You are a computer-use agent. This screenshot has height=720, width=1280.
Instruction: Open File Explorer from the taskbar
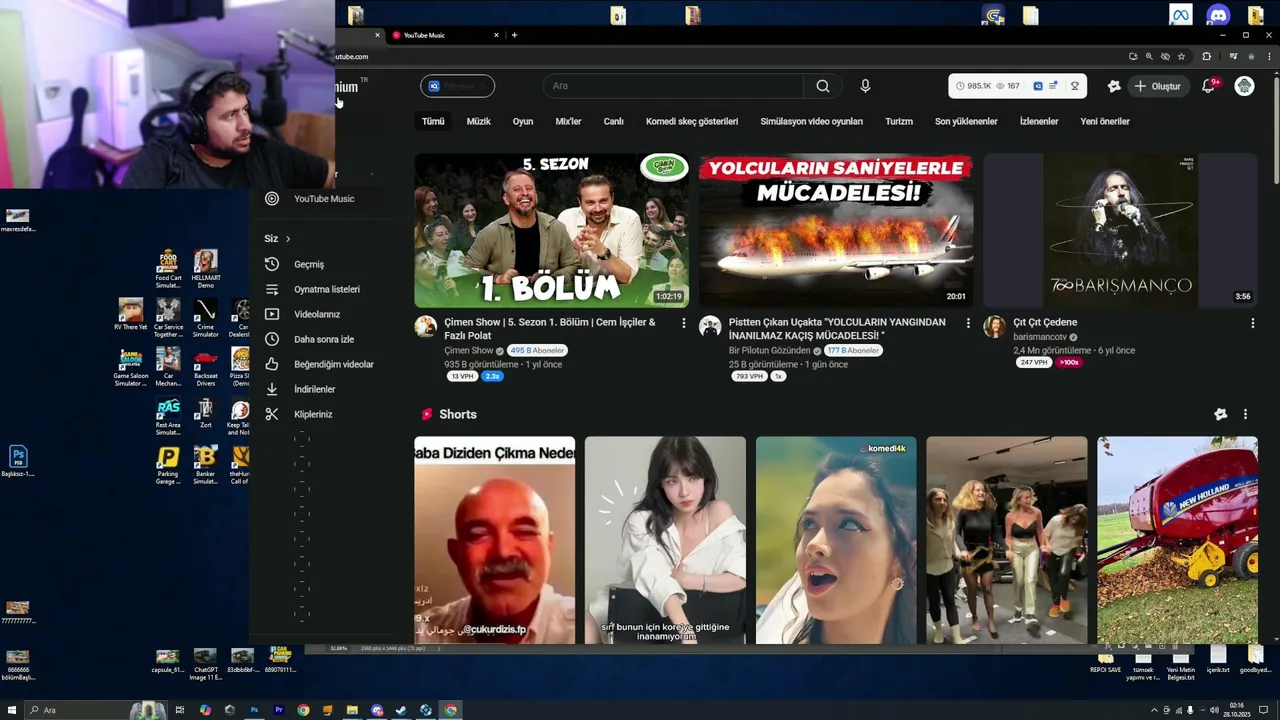[352, 710]
